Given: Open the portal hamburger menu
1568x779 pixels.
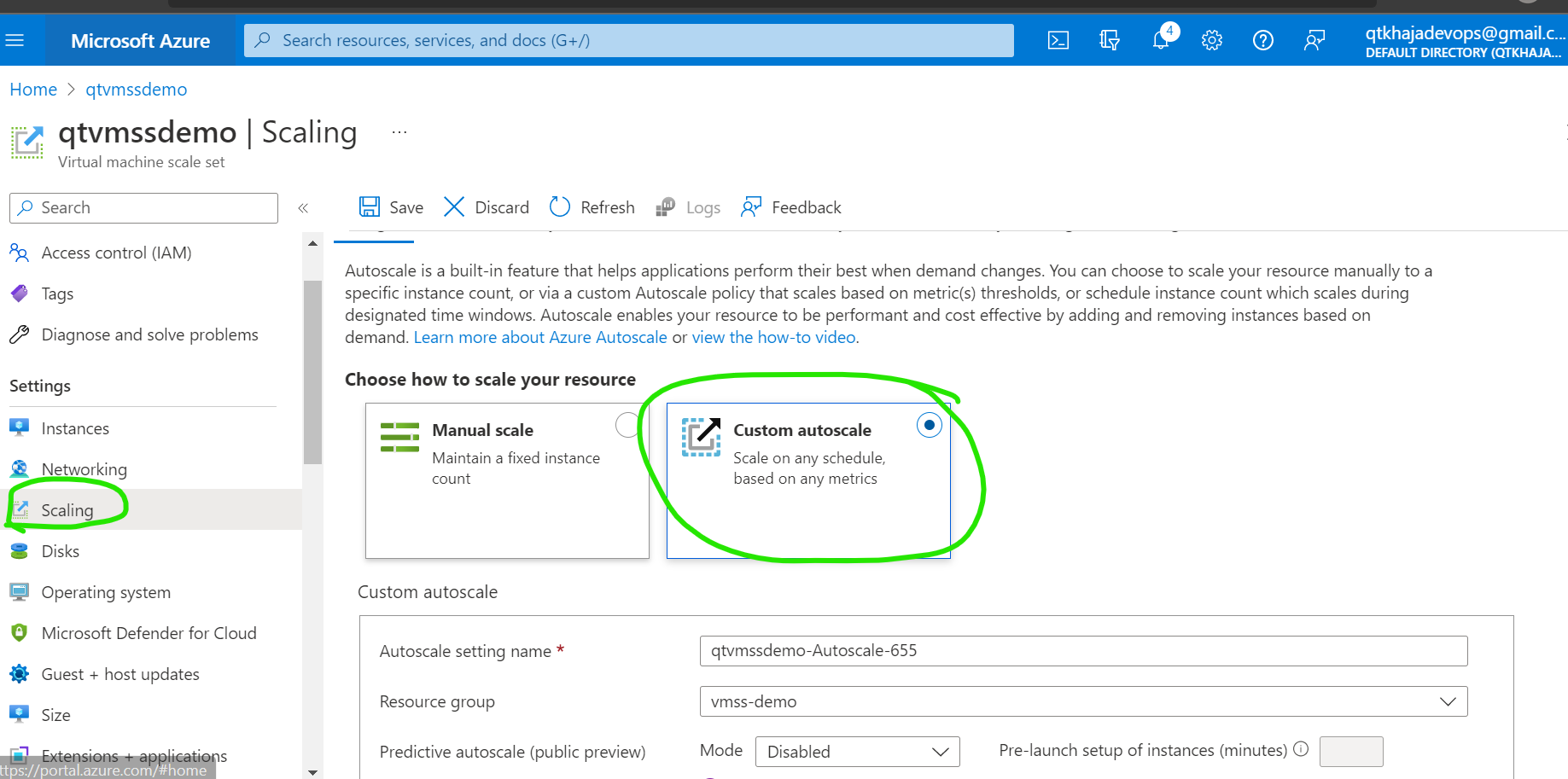Looking at the screenshot, I should tap(15, 40).
